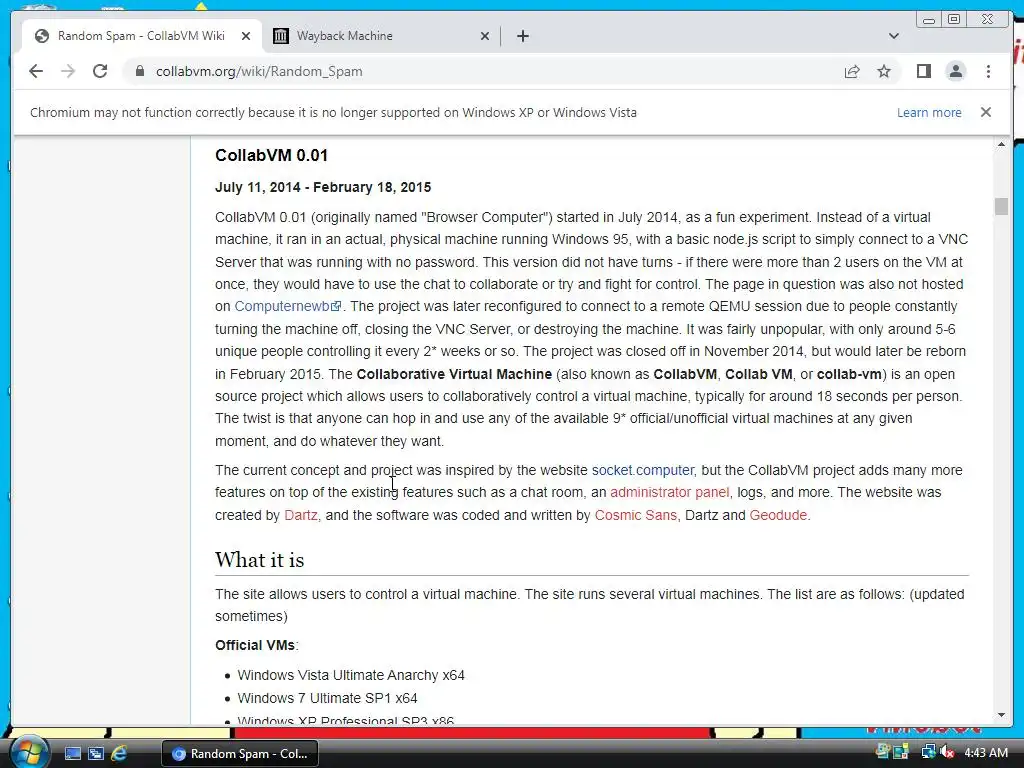Share this page via share icon
Viewport: 1024px width, 768px height.
(852, 71)
